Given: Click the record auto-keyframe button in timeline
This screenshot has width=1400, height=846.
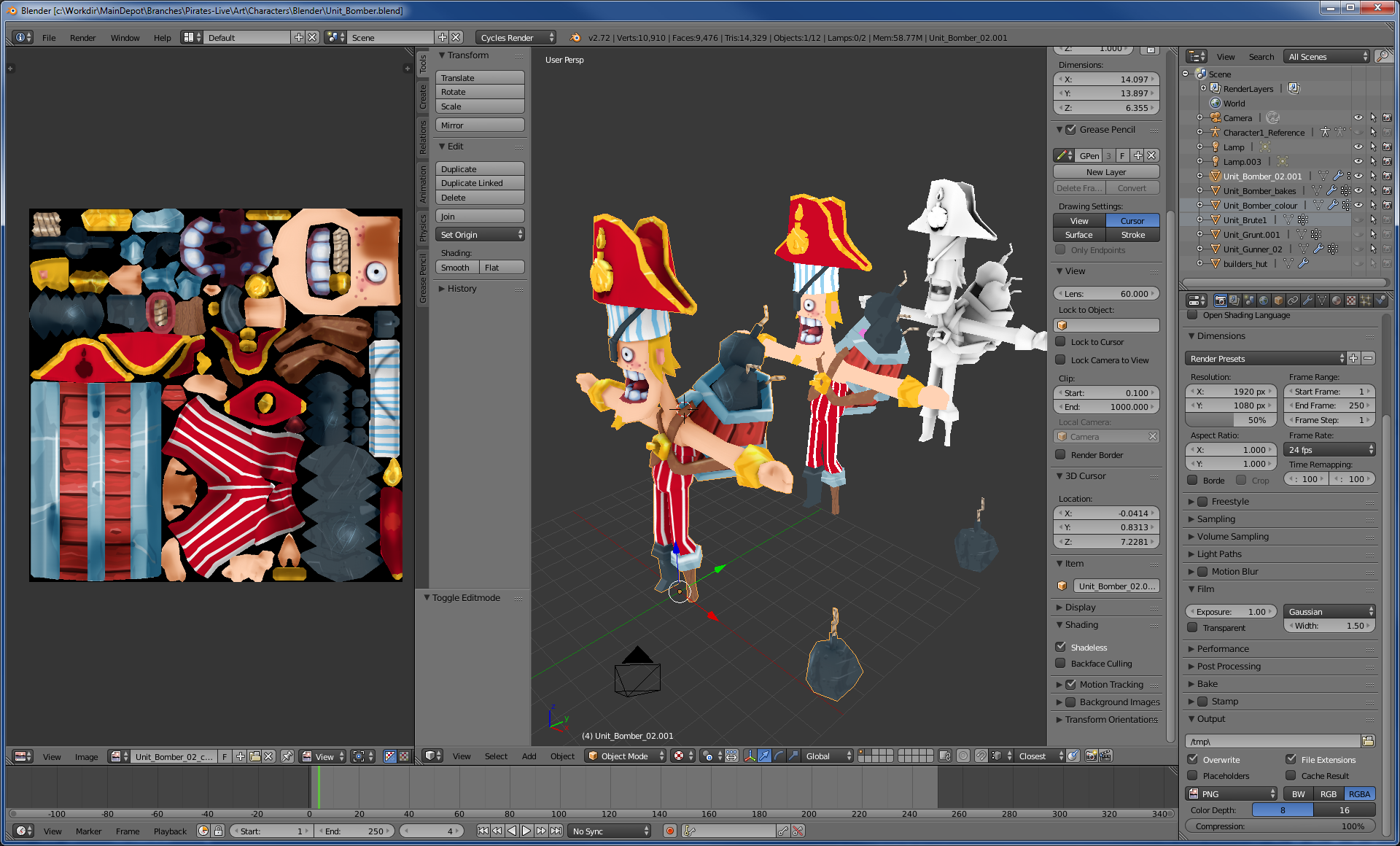Looking at the screenshot, I should pos(669,831).
